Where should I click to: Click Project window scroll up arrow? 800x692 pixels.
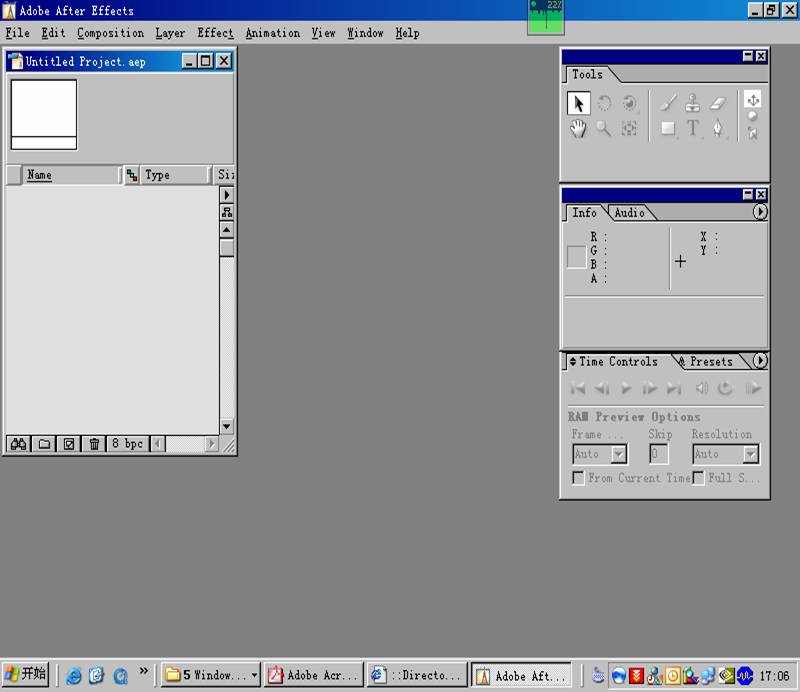[227, 230]
